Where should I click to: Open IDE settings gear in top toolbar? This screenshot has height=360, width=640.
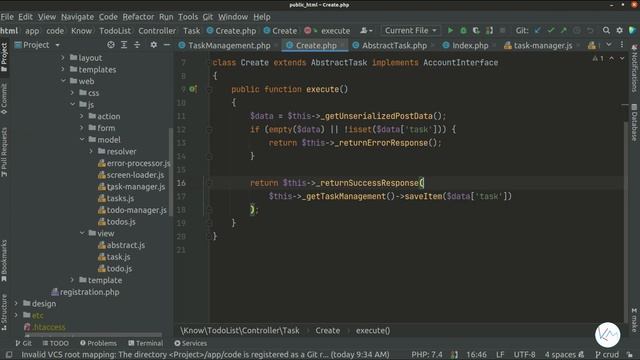[x=619, y=31]
